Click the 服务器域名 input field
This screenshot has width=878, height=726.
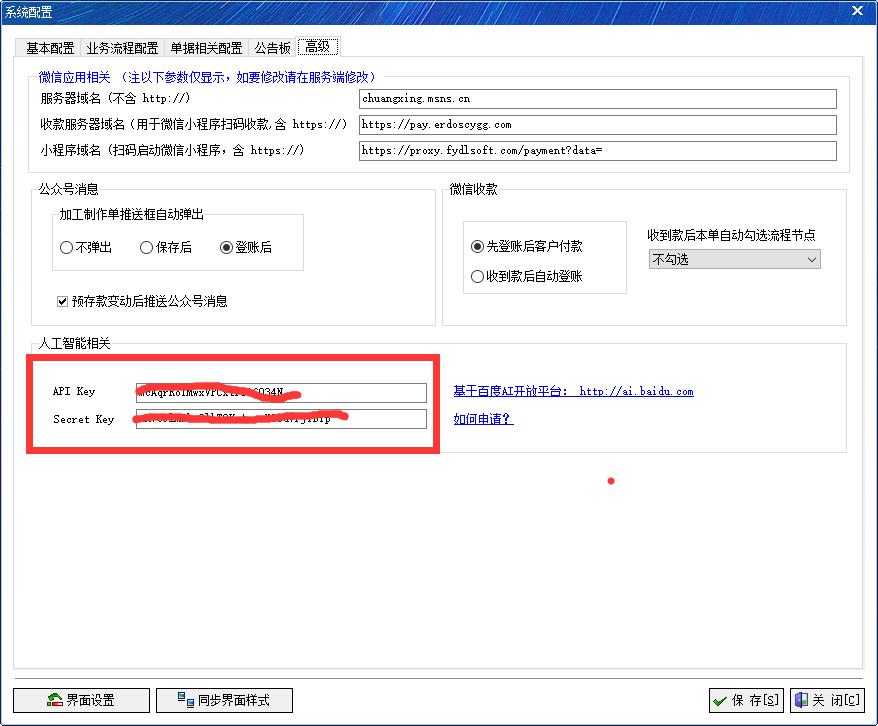597,99
